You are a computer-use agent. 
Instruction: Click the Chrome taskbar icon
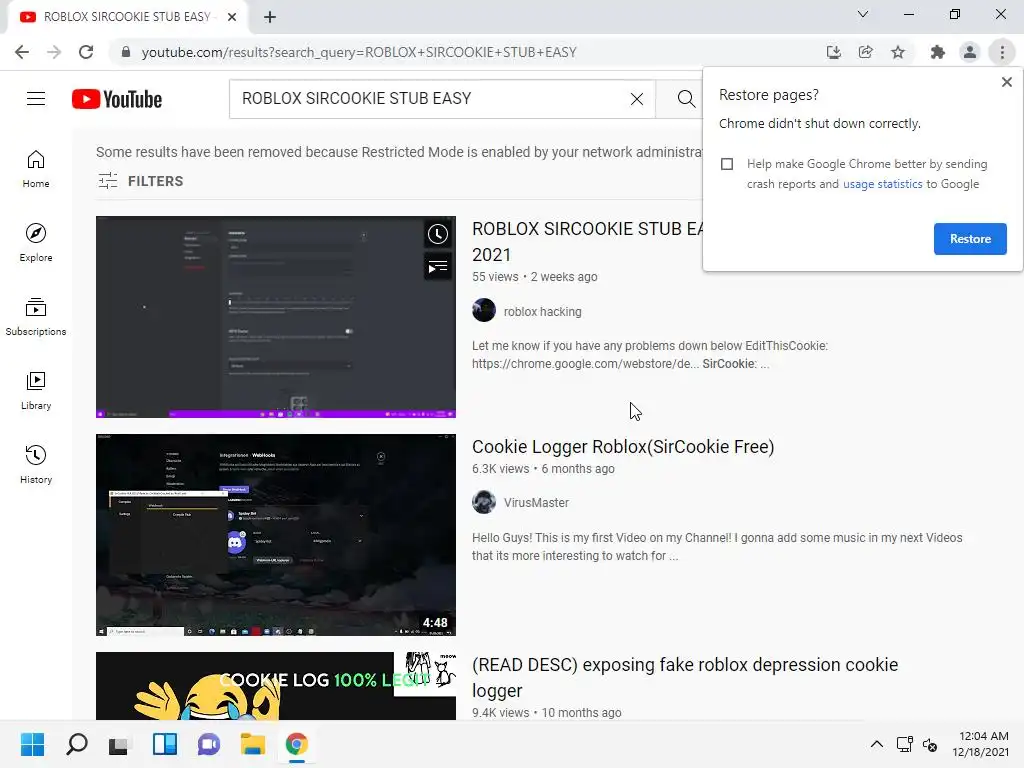(296, 744)
